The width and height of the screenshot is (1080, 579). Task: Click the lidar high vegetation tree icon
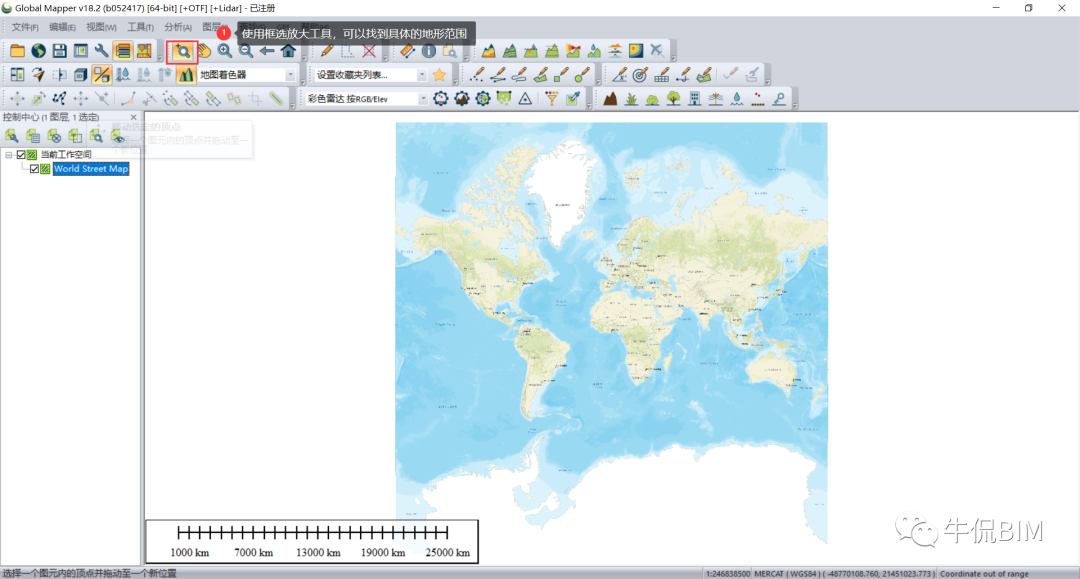pyautogui.click(x=674, y=98)
